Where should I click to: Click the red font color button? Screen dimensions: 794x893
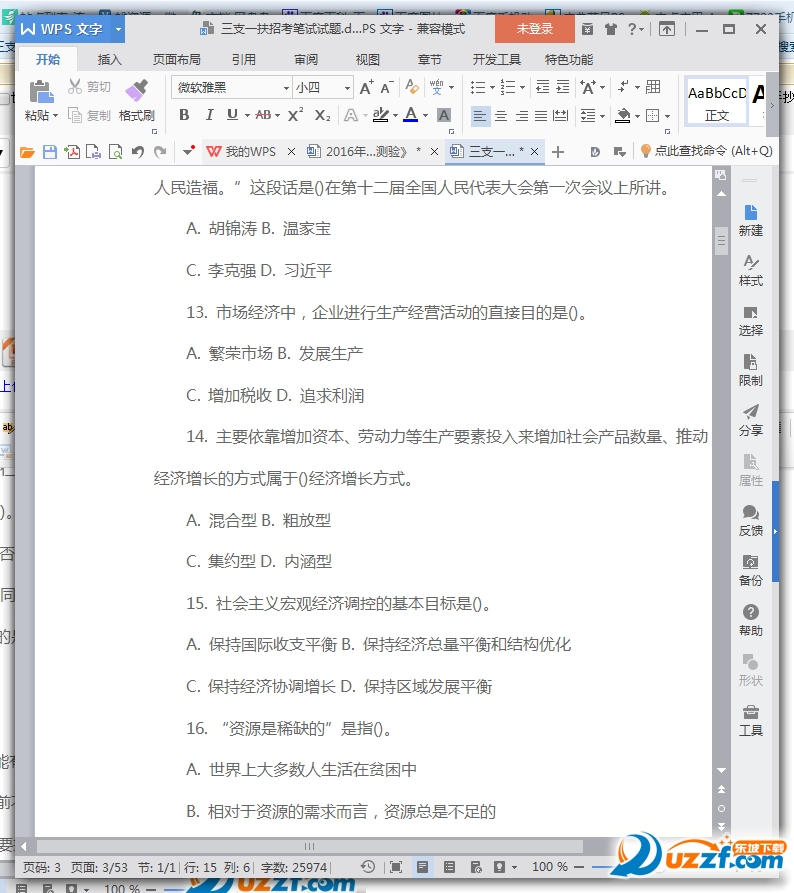click(x=409, y=116)
